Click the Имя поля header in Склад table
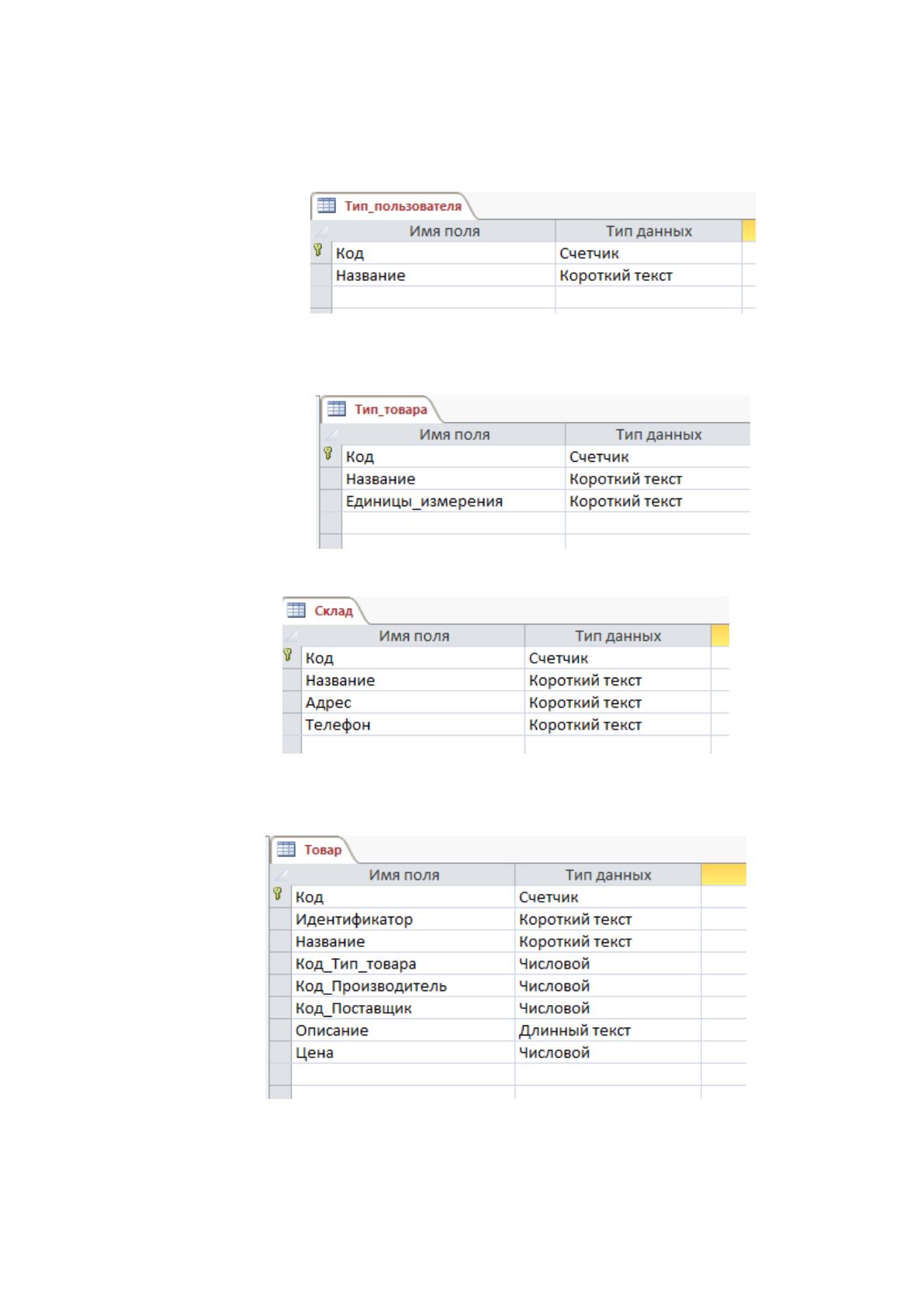Viewport: 924px width, 1307px height. point(414,636)
